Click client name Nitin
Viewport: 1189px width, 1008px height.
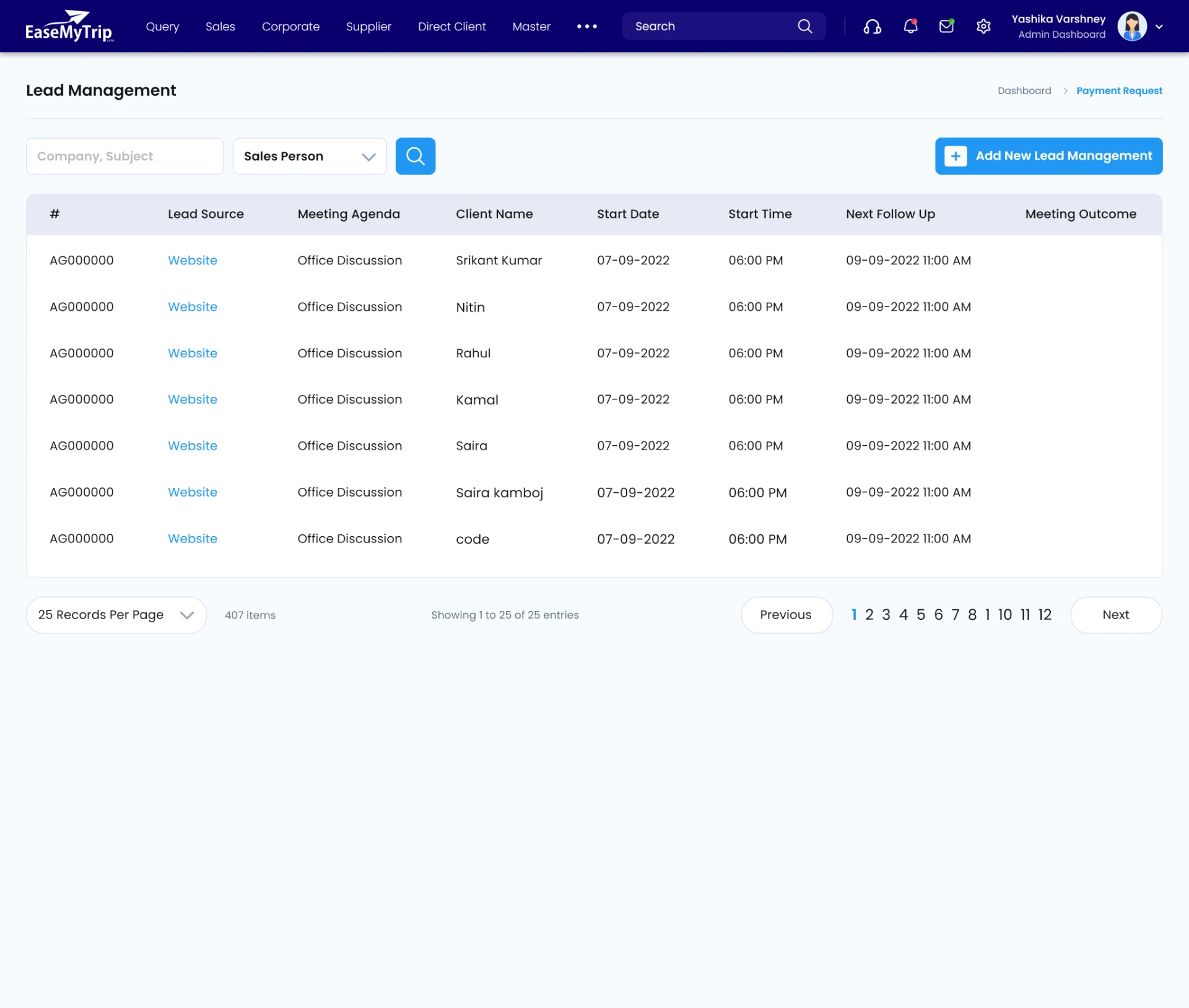470,307
